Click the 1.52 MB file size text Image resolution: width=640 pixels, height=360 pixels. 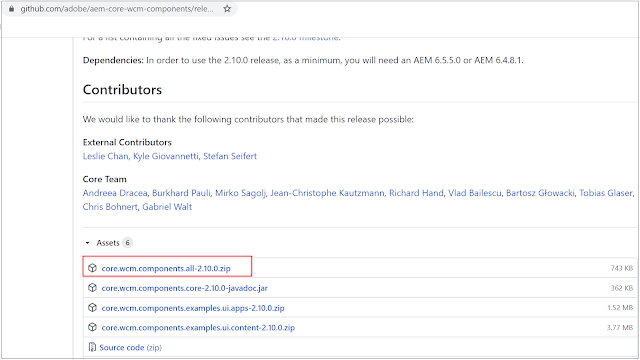(x=620, y=308)
